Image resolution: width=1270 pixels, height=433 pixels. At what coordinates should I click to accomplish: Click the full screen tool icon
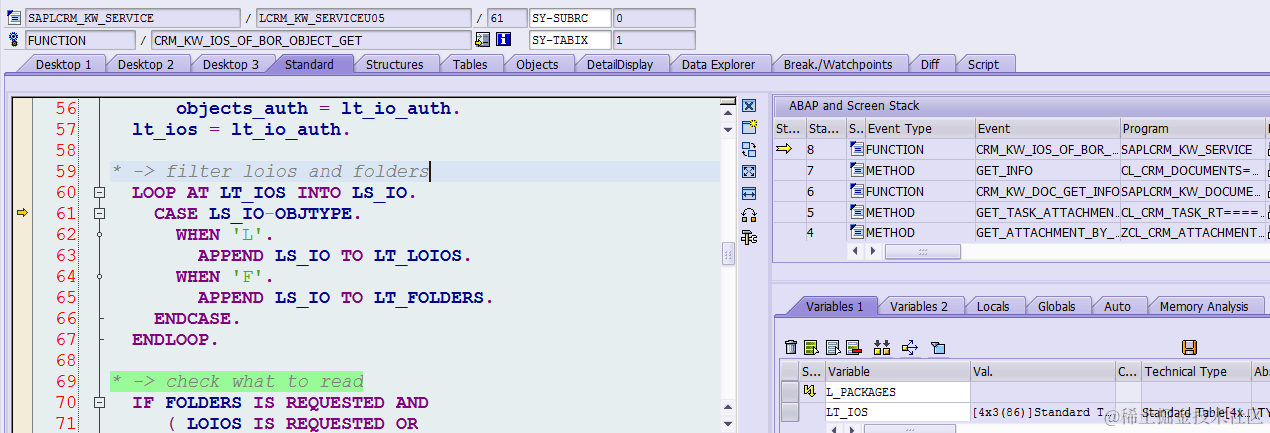tap(749, 171)
